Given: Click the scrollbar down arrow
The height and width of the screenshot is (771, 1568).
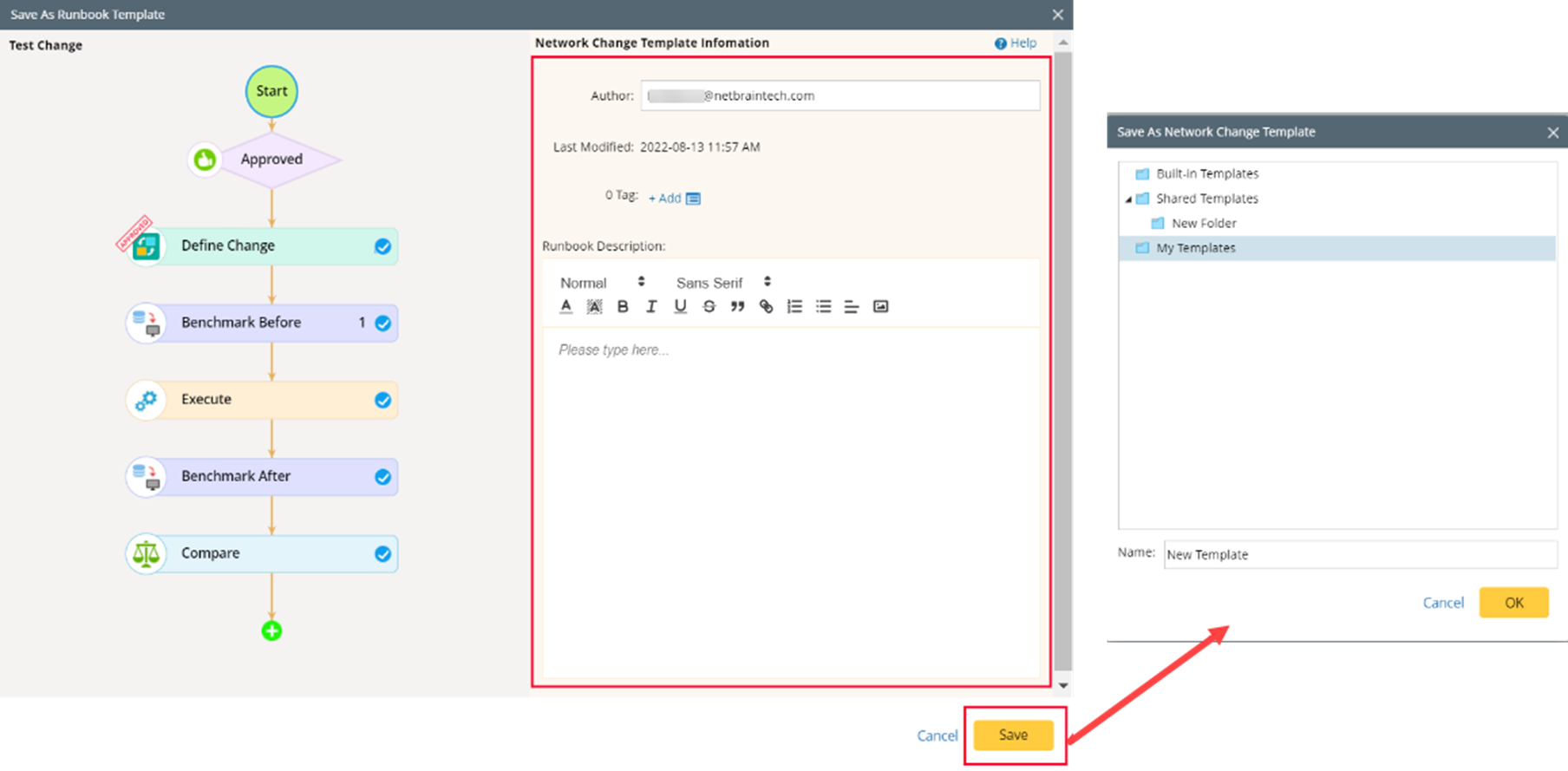Looking at the screenshot, I should point(1063,685).
